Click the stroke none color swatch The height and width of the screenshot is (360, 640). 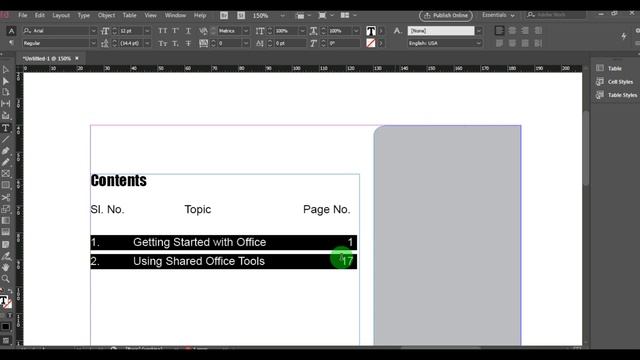click(371, 43)
